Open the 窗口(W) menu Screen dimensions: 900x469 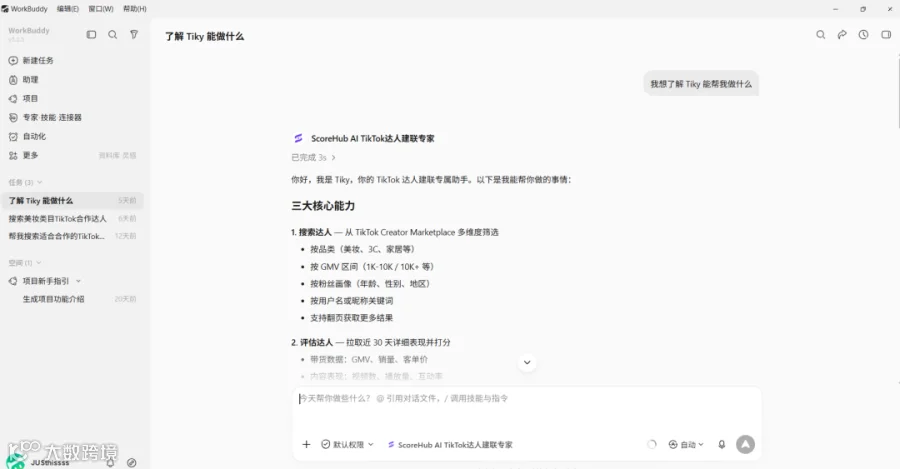click(x=100, y=9)
